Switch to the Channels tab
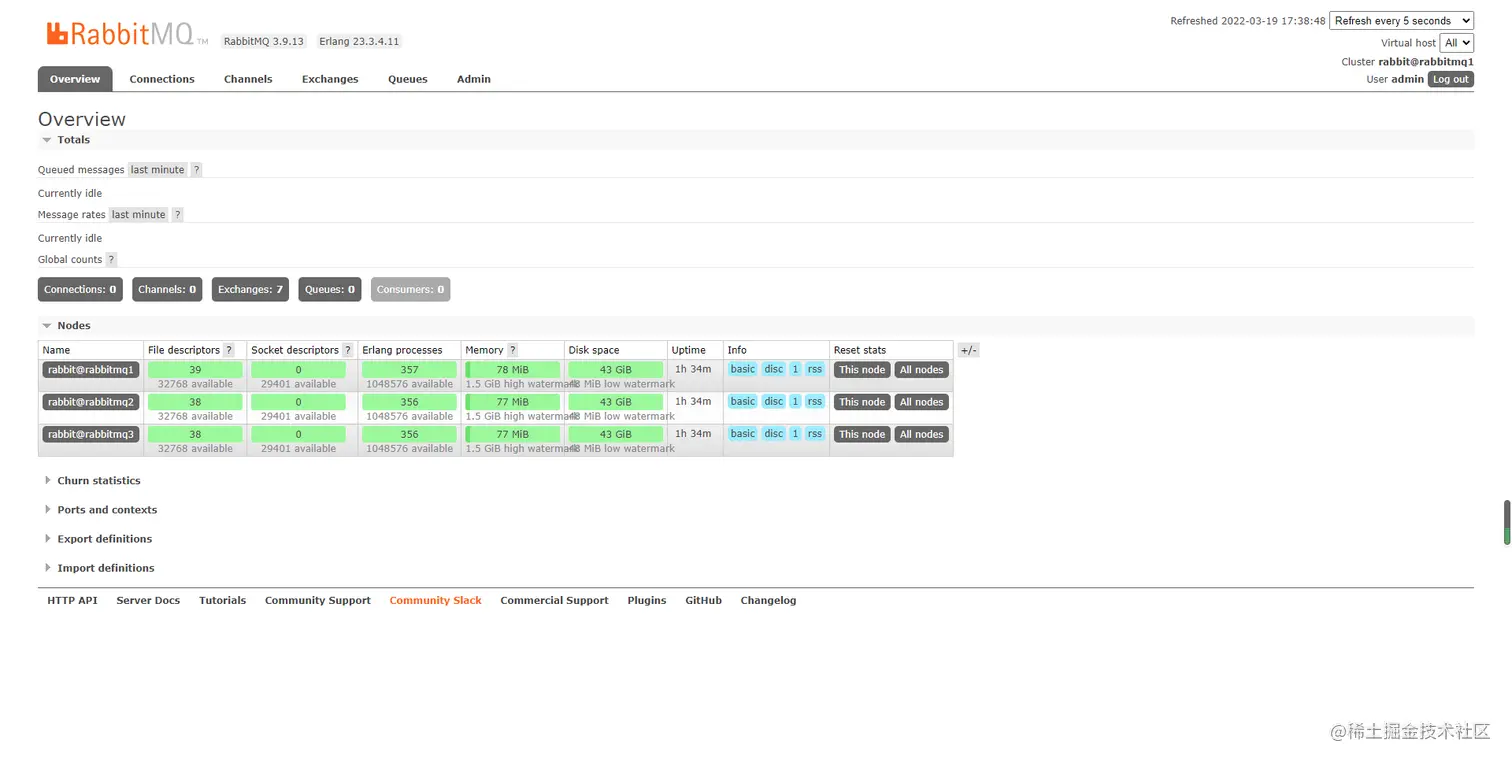Screen dimensions: 1512x763 click(248, 79)
